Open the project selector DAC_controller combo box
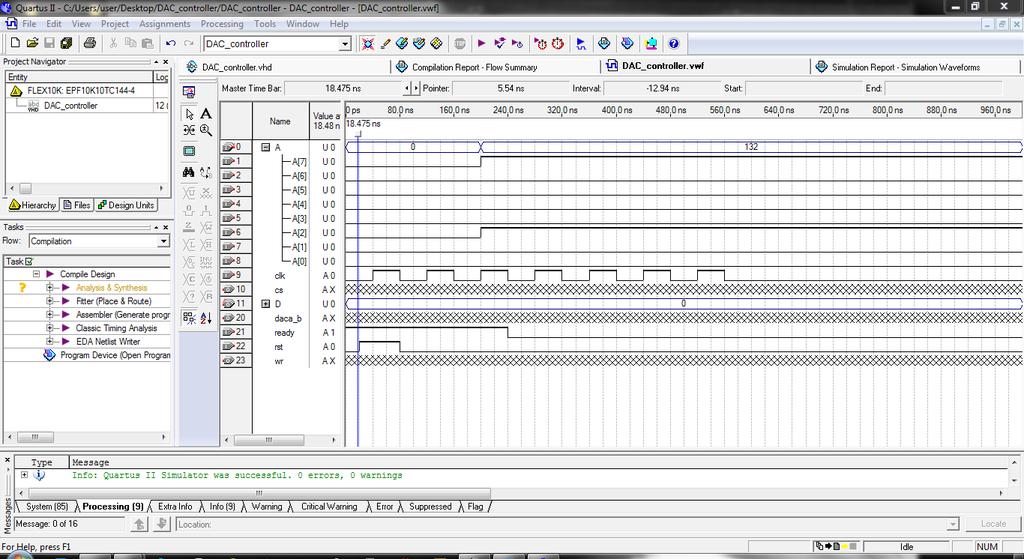The width and height of the screenshot is (1024, 559). point(278,44)
